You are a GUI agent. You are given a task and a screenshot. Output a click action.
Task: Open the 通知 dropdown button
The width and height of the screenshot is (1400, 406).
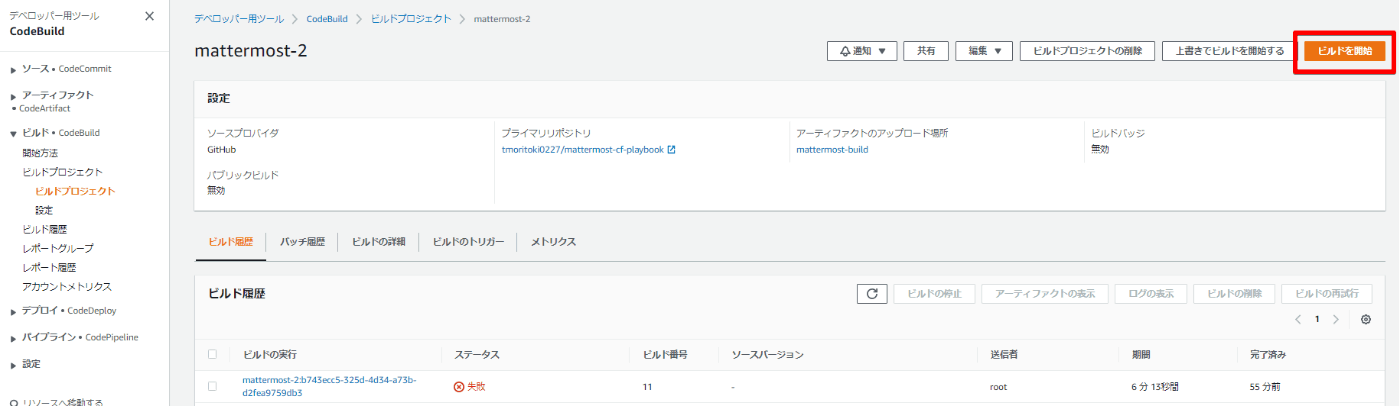862,51
